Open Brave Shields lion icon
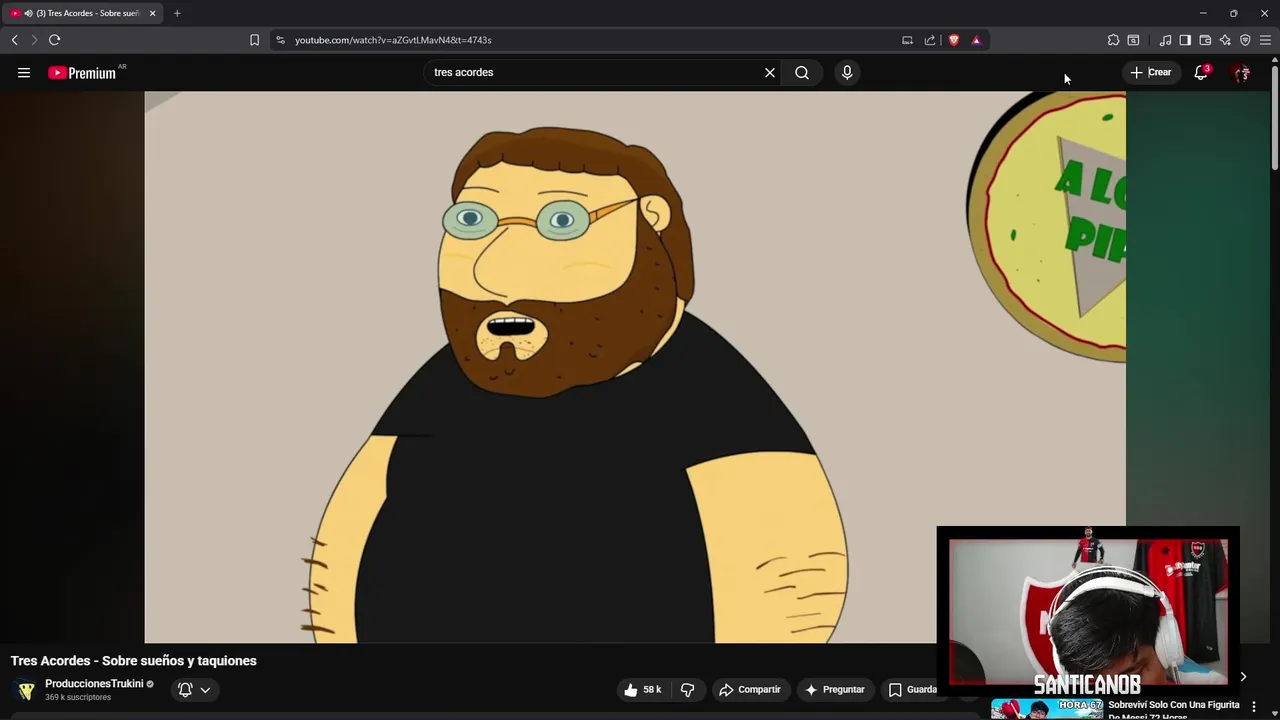This screenshot has height=720, width=1280. click(954, 40)
